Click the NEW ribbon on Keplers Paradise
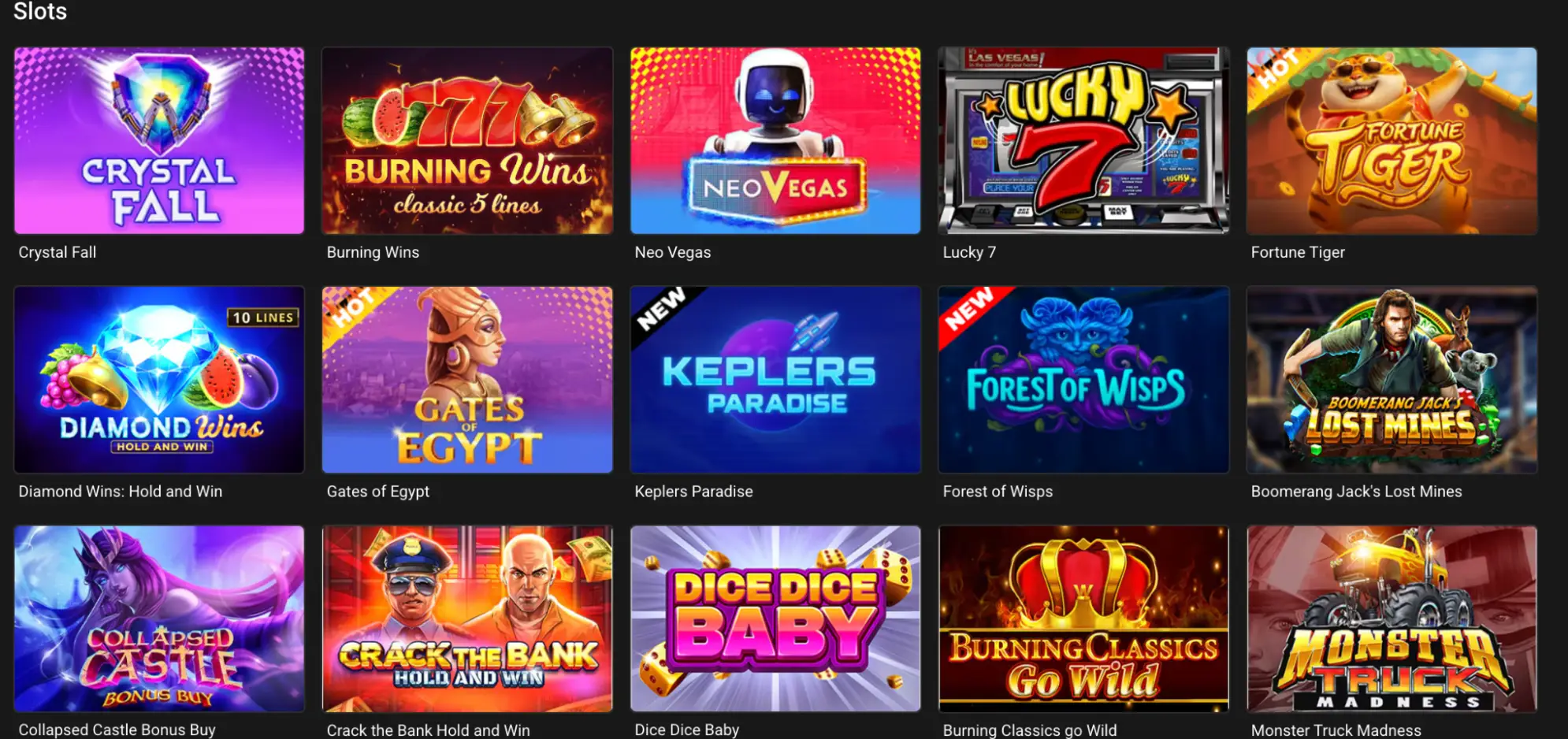 click(x=660, y=310)
